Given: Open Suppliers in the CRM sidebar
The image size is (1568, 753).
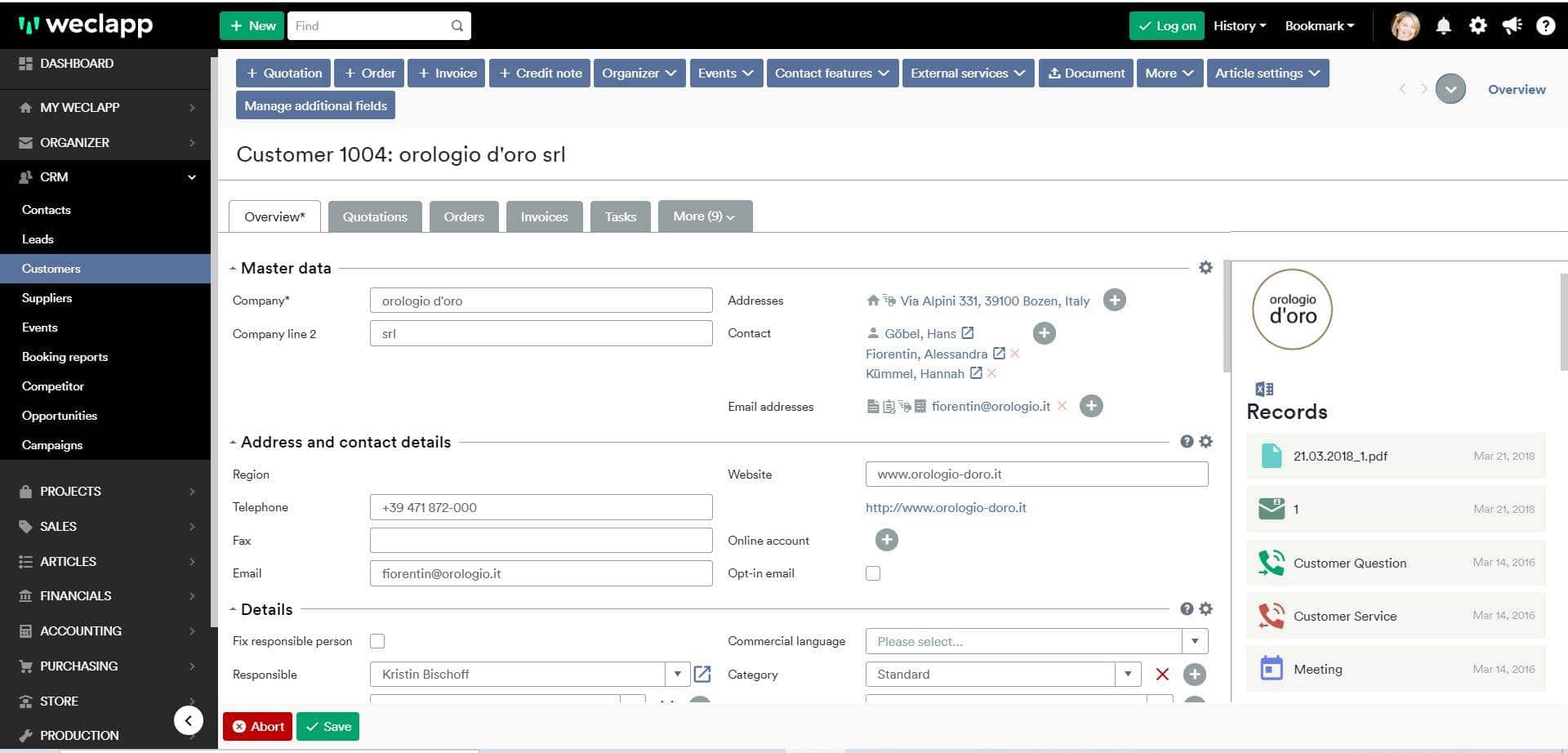Looking at the screenshot, I should [47, 298].
